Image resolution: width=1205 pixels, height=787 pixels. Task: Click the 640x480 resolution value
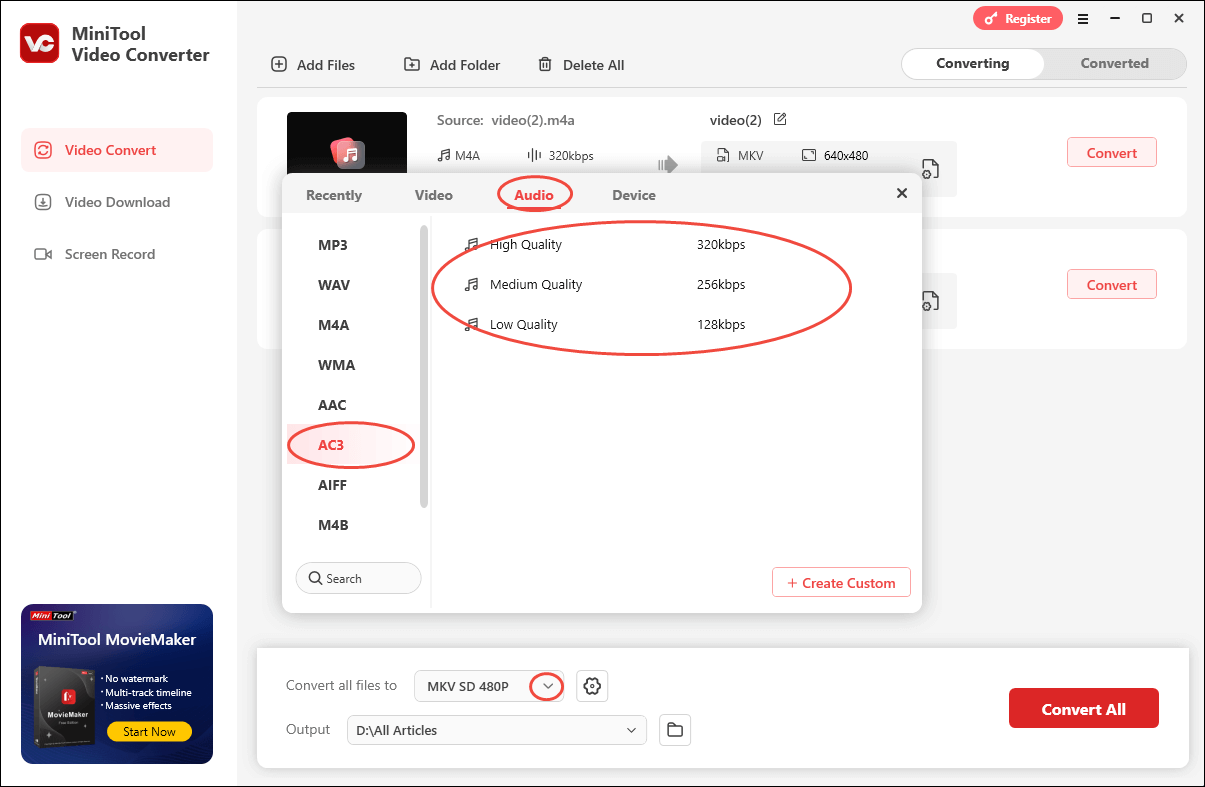pyautogui.click(x=846, y=156)
